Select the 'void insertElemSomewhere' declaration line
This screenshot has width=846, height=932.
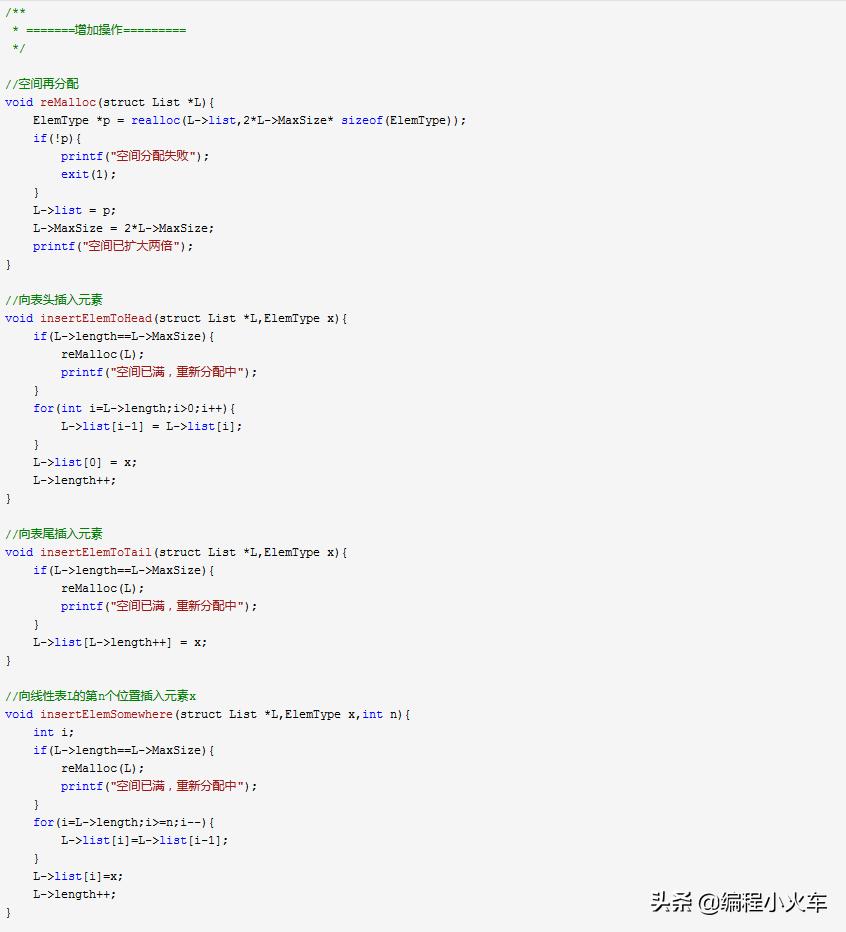[x=207, y=714]
